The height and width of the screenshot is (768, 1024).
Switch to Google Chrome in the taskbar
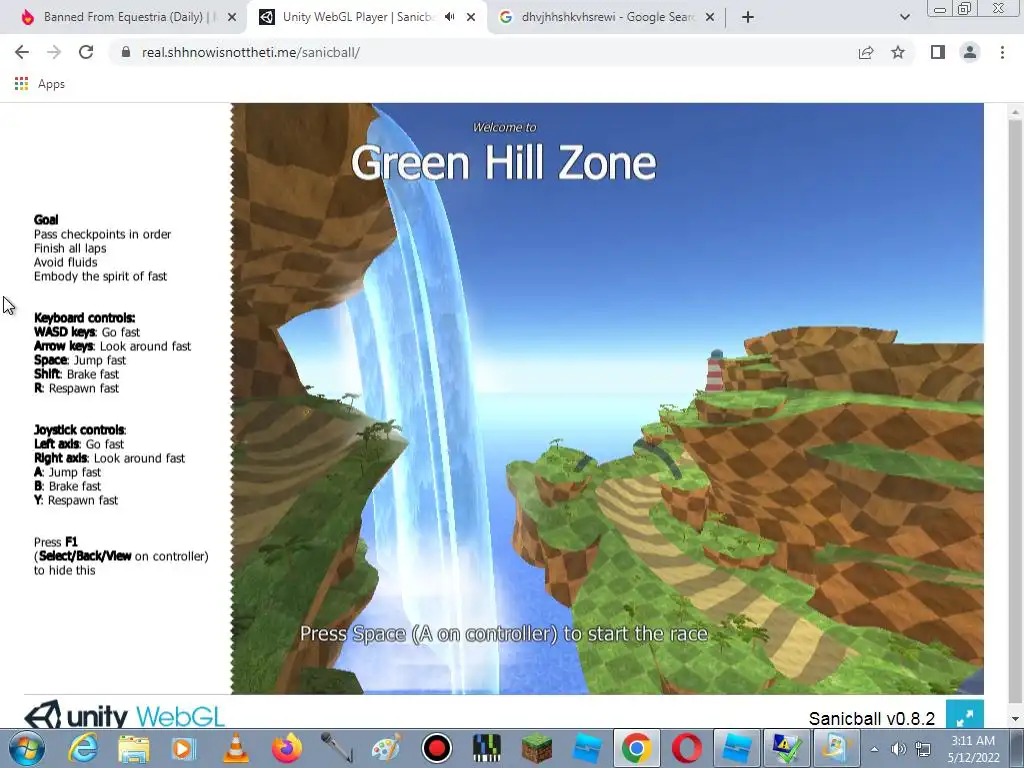[x=636, y=748]
